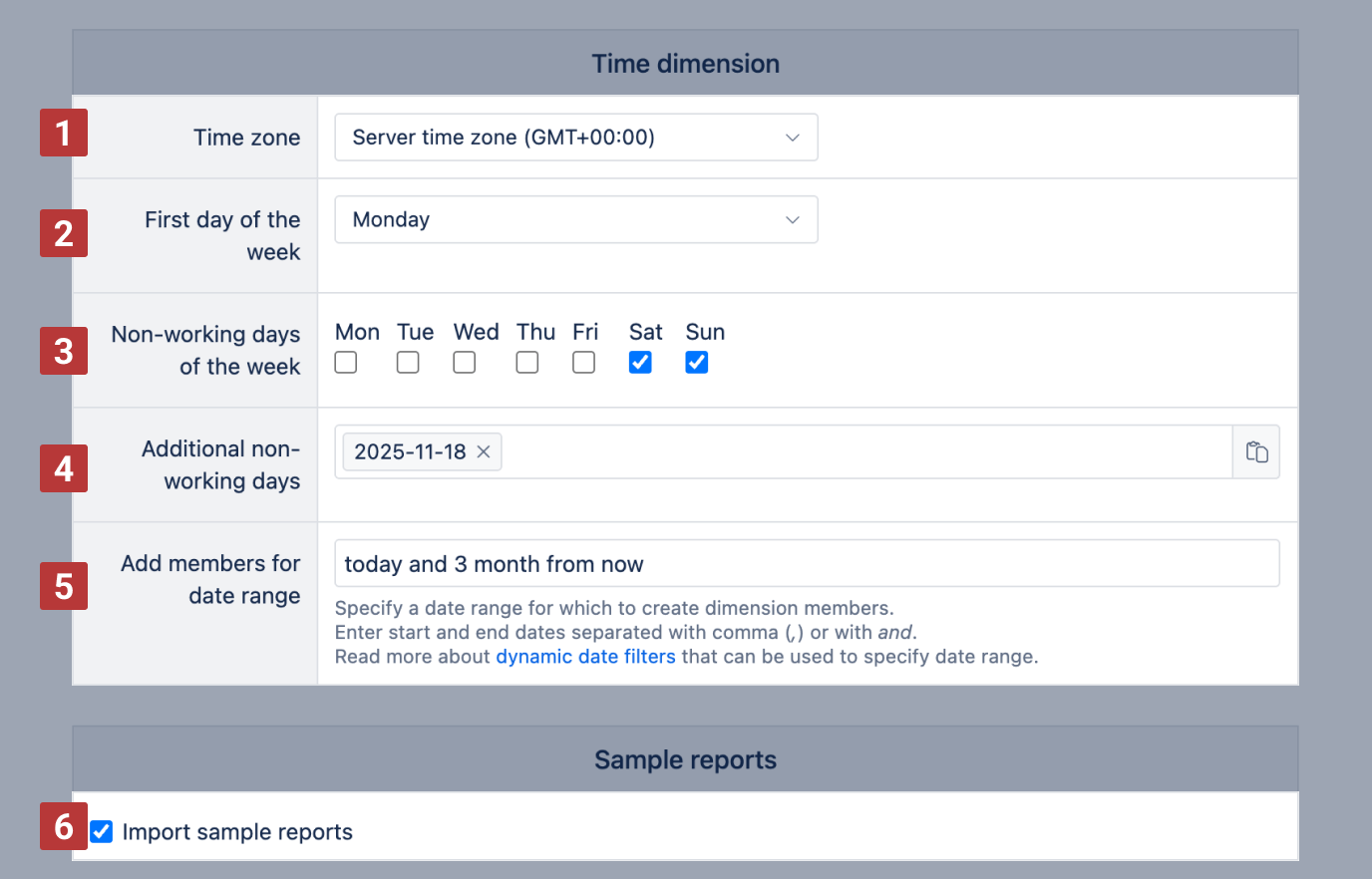Viewport: 1372px width, 879px height.
Task: Click the red number 6 marker
Action: [x=64, y=826]
